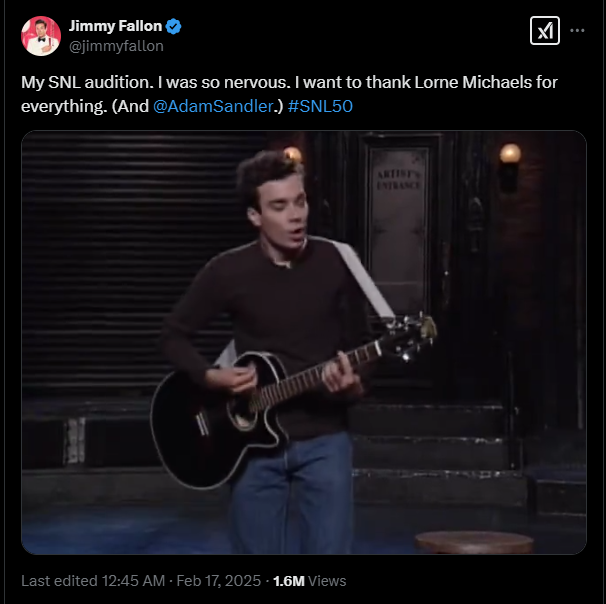
Task: Visit the @jimmyfallon handle
Action: pos(116,45)
